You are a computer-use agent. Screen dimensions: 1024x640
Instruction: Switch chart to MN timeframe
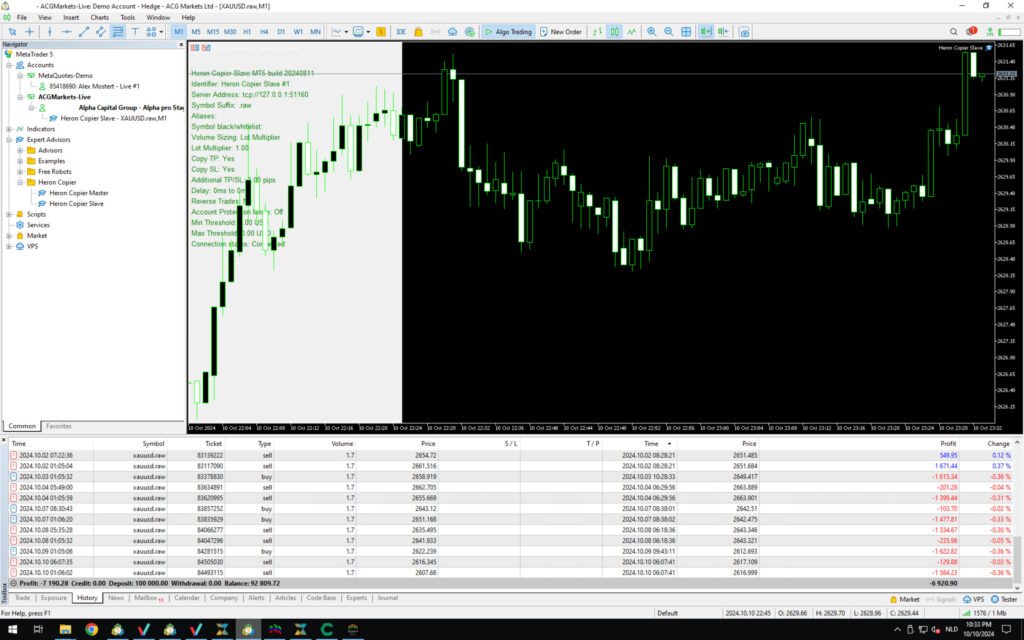click(315, 31)
